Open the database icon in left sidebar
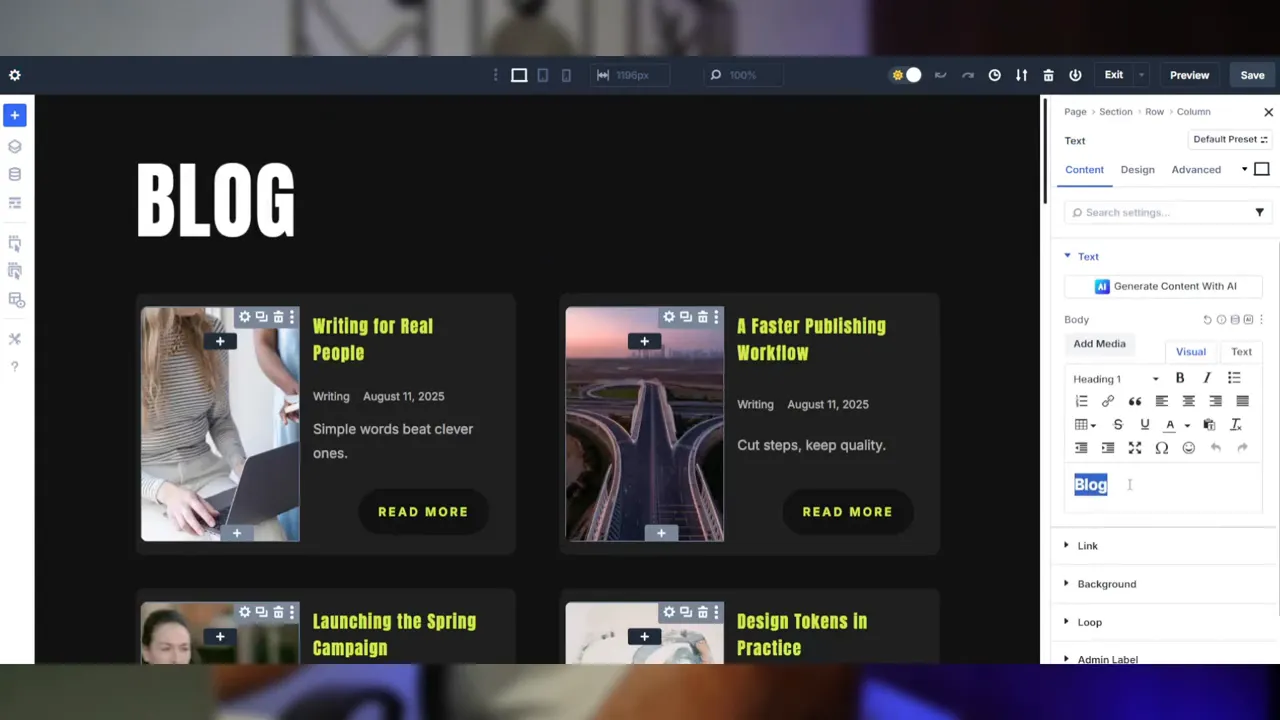 coord(14,174)
